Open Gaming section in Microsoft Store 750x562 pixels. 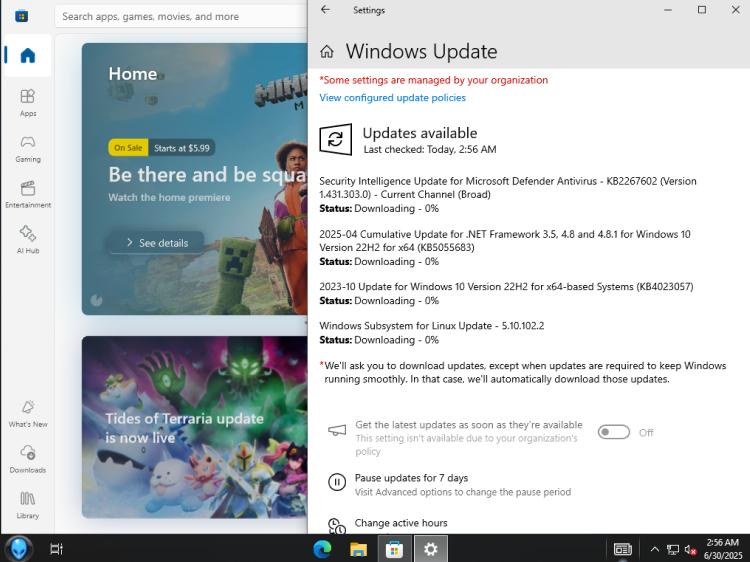click(x=28, y=148)
